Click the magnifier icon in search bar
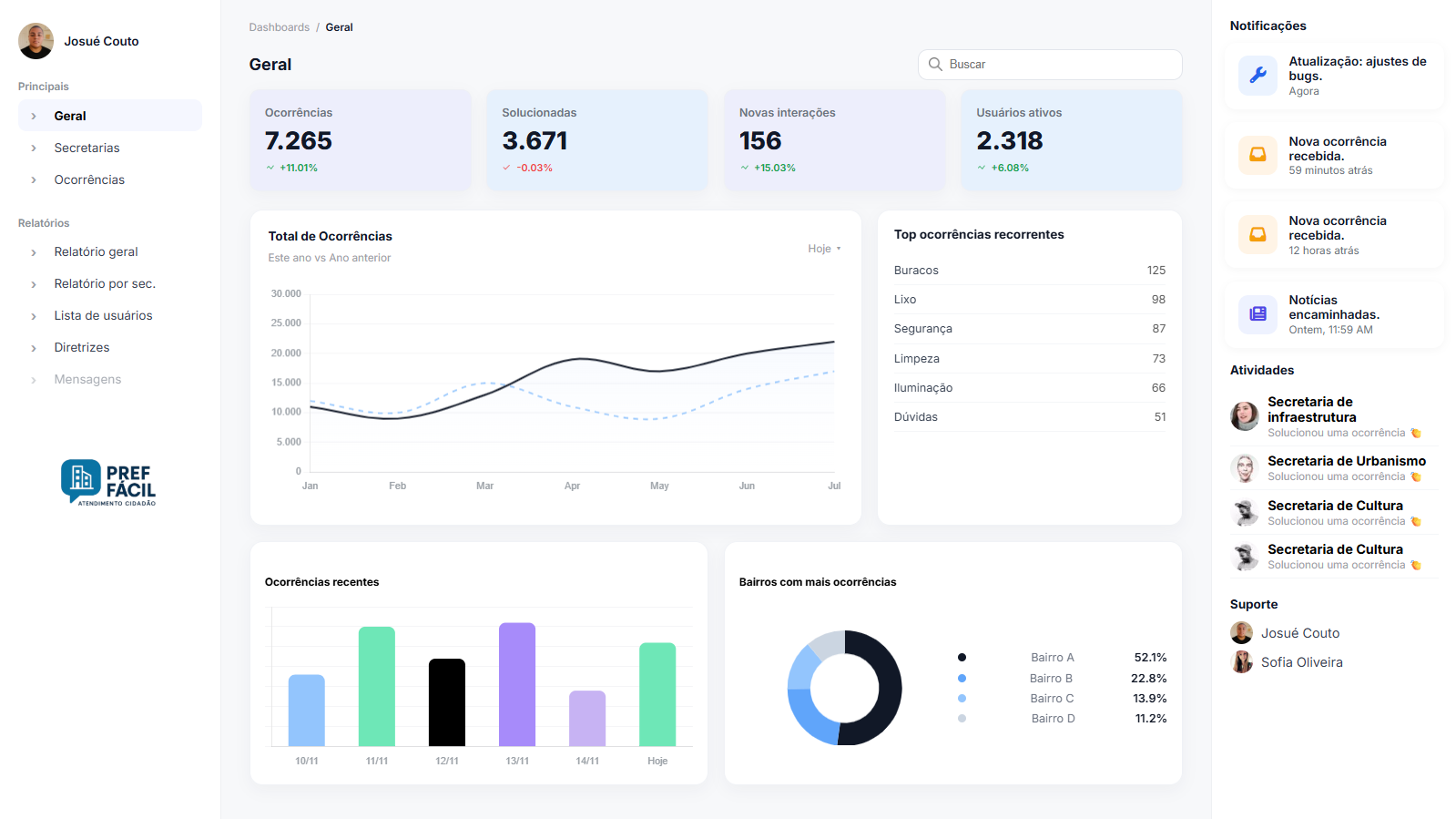This screenshot has height=819, width=1456. pos(935,65)
